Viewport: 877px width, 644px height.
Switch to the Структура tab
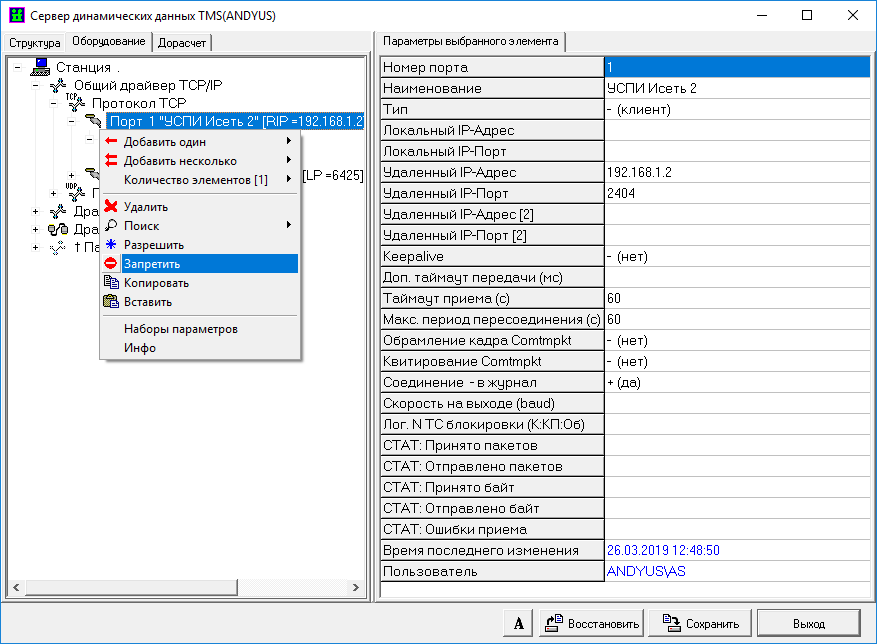pyautogui.click(x=35, y=43)
